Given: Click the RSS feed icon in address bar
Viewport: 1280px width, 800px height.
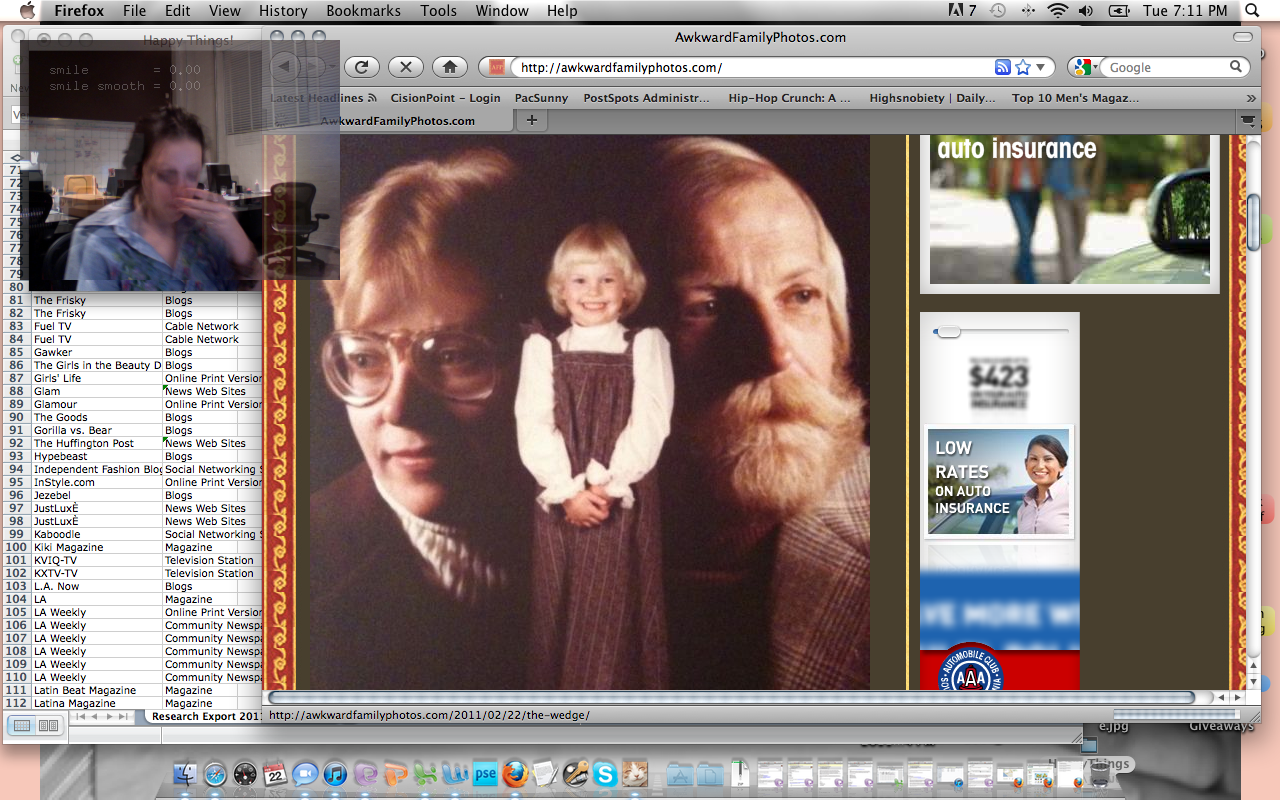Looking at the screenshot, I should point(1003,68).
